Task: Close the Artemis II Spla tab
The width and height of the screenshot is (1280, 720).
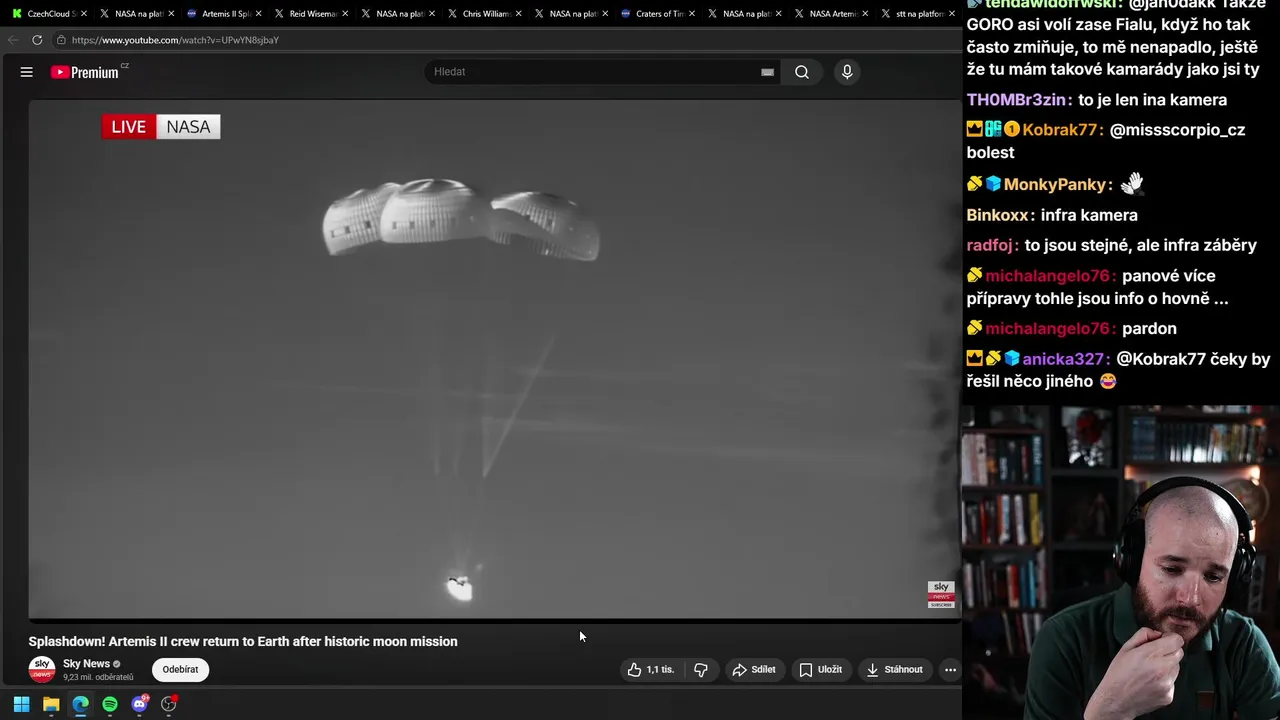Action: click(258, 14)
